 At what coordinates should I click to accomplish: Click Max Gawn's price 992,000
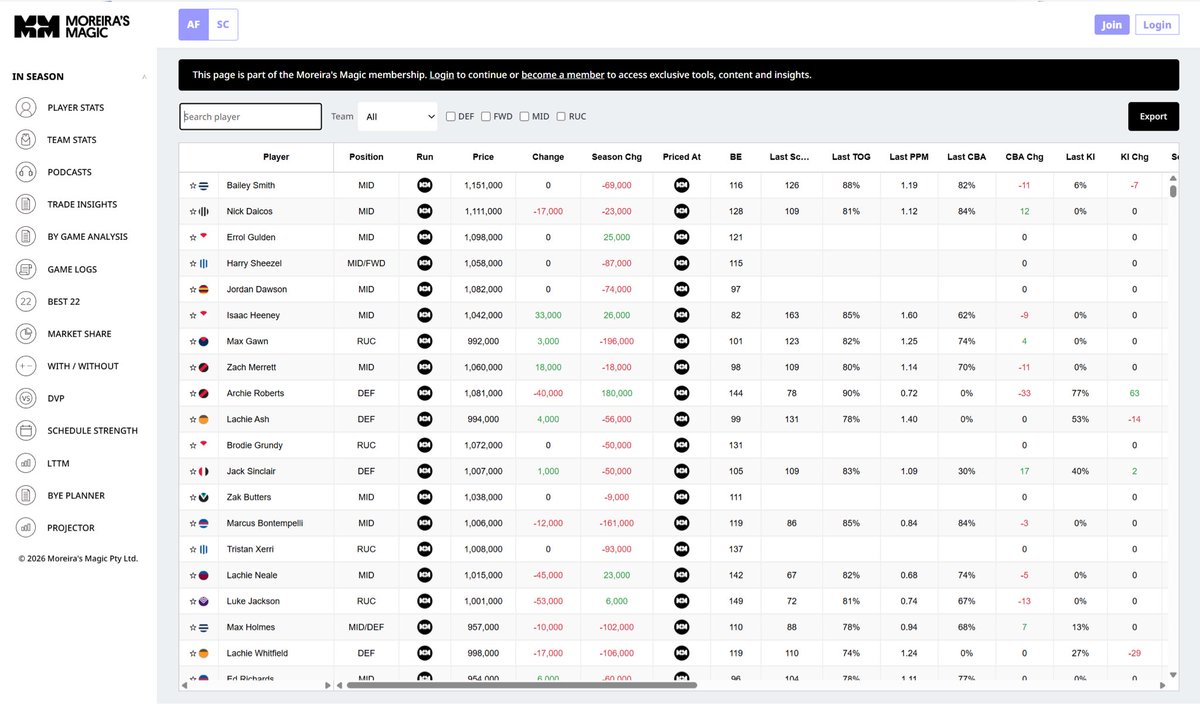(x=483, y=341)
